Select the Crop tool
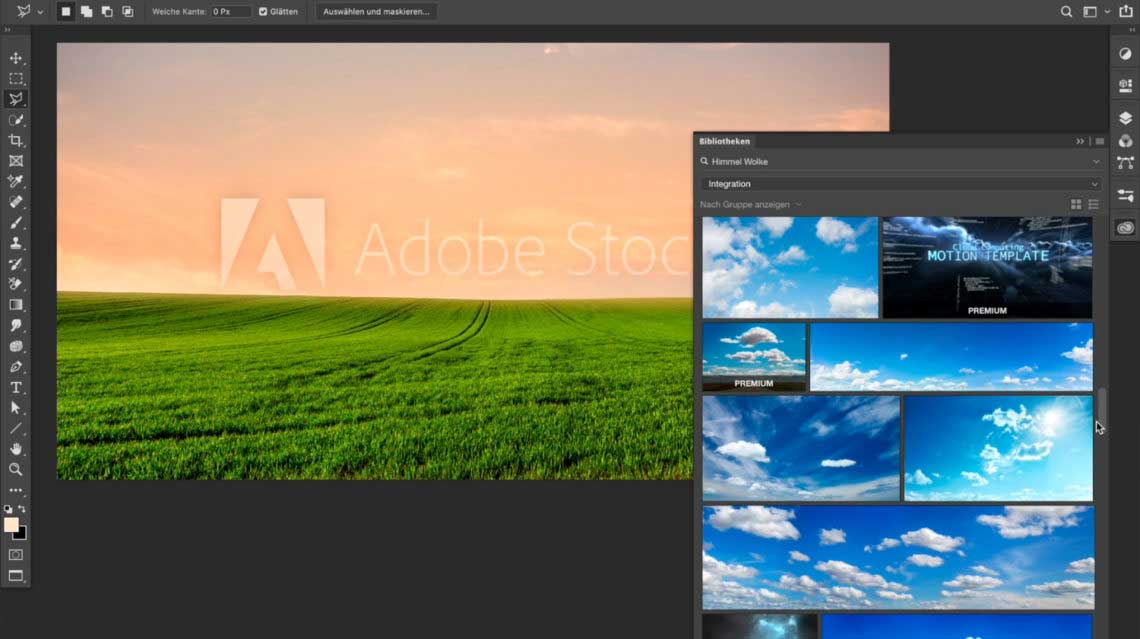 click(x=16, y=141)
